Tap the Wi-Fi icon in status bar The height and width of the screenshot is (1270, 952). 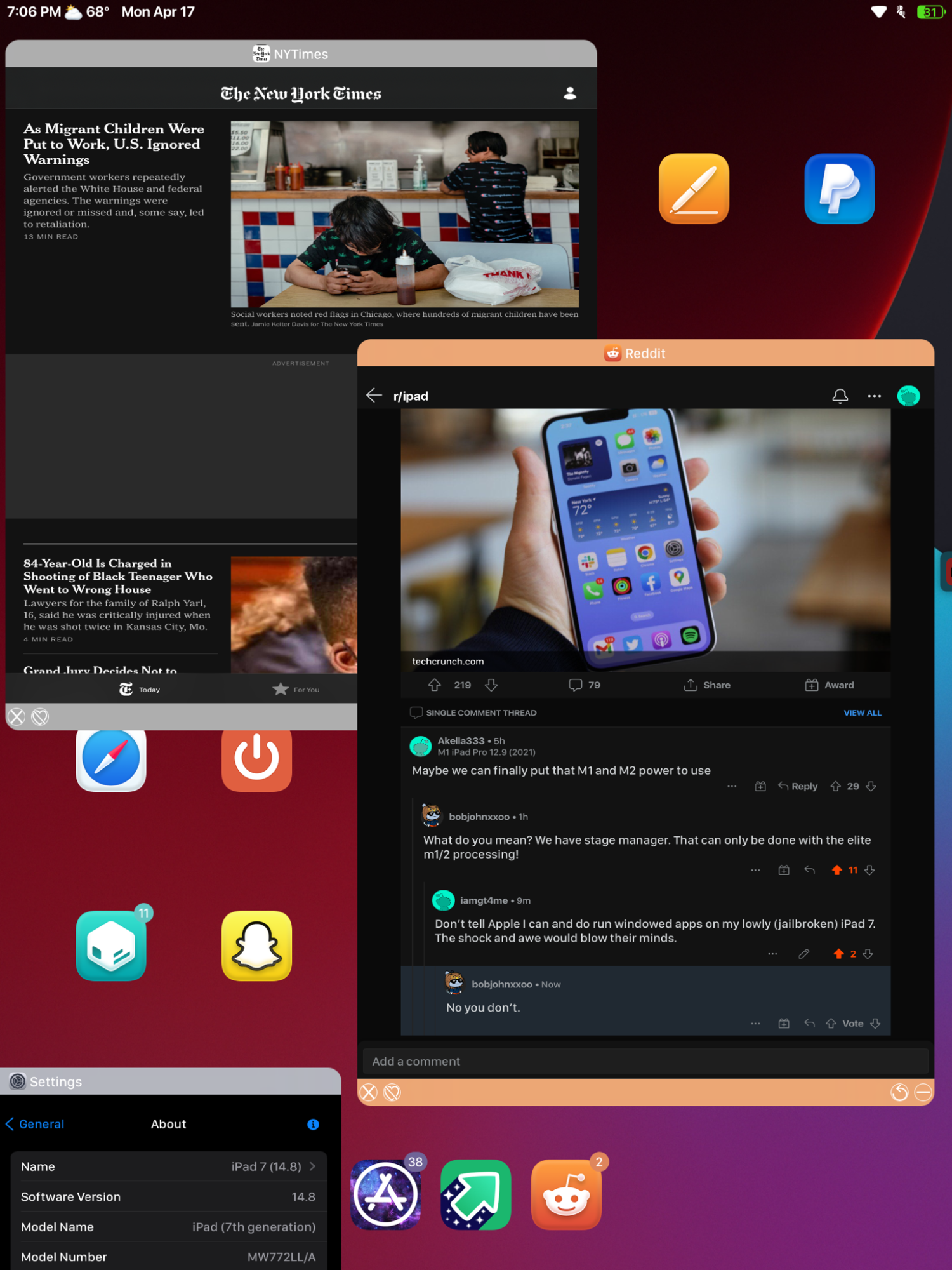point(878,11)
